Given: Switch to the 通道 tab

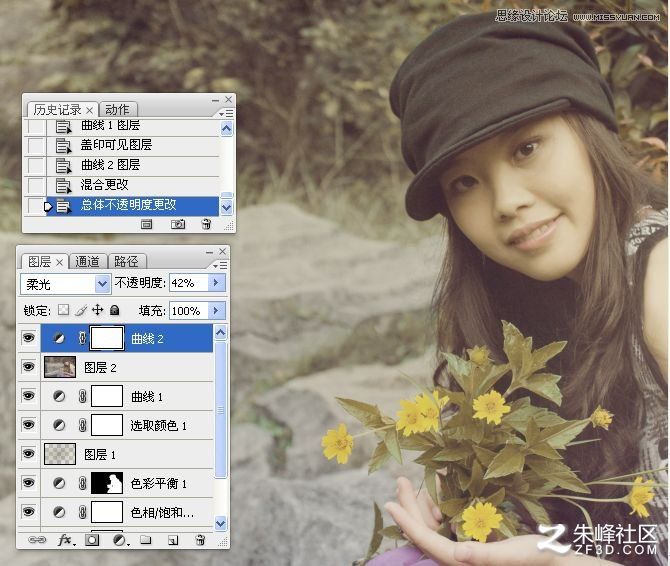Looking at the screenshot, I should point(87,261).
